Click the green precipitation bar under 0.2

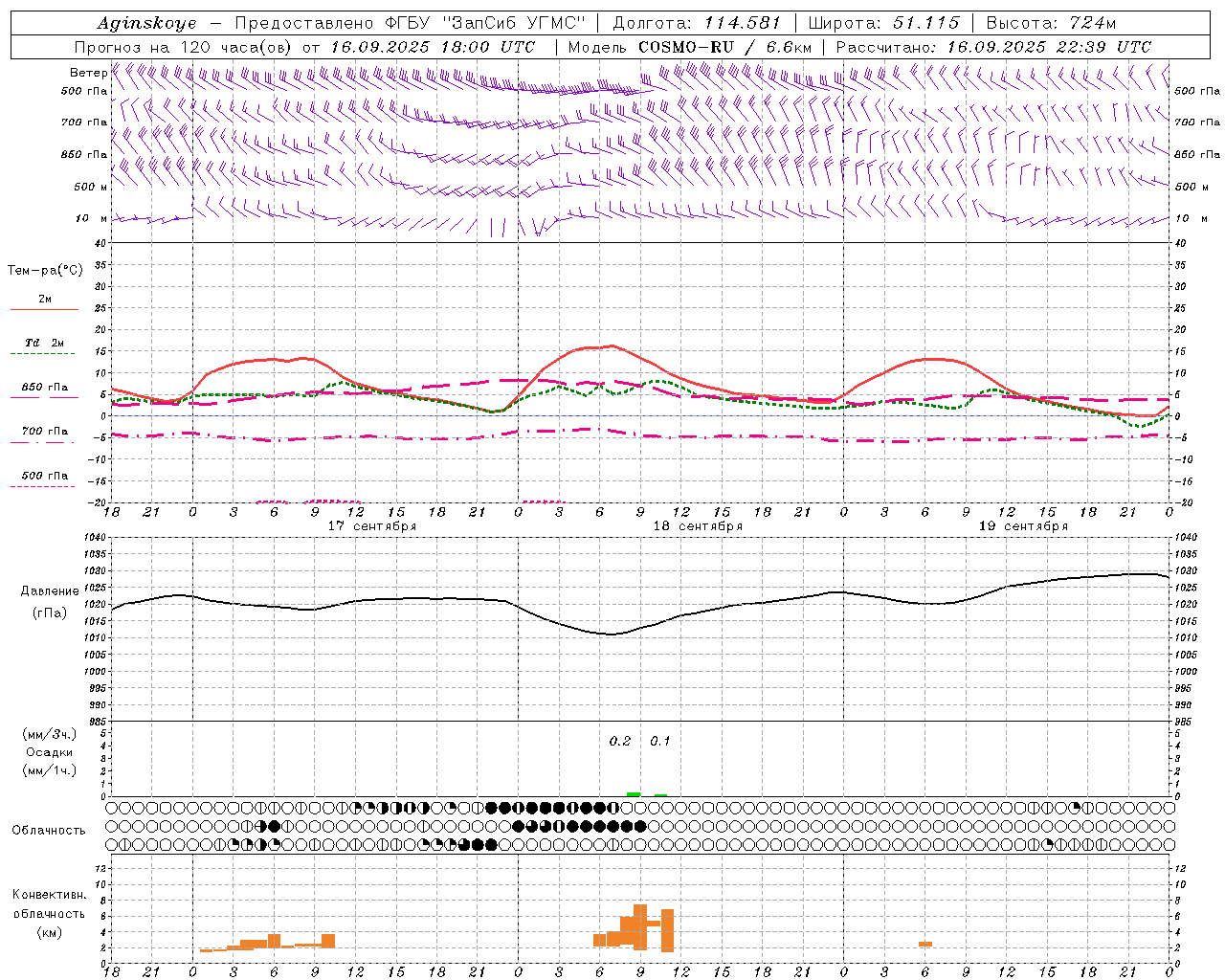pyautogui.click(x=634, y=794)
